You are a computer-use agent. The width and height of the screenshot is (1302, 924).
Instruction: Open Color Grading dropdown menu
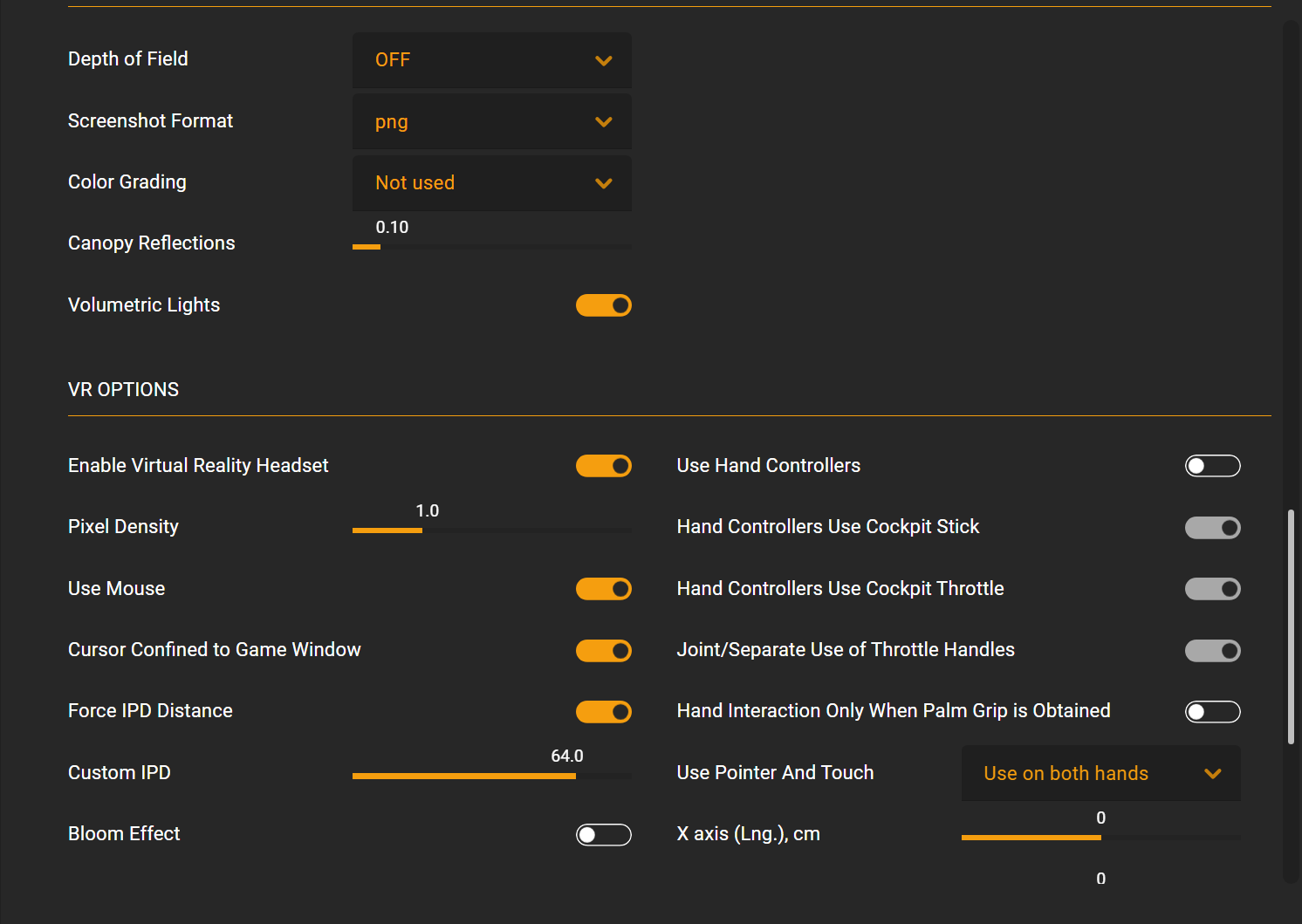tap(491, 183)
